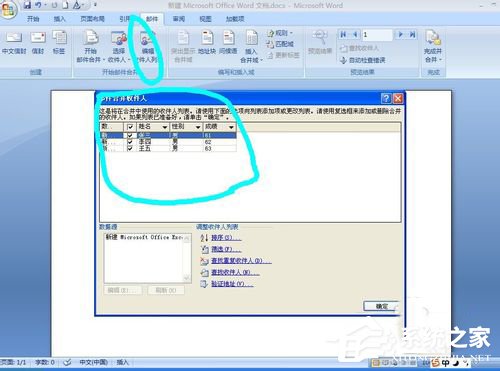Click the 标签 labels icon in the ribbon
The height and width of the screenshot is (371, 500).
tap(59, 37)
